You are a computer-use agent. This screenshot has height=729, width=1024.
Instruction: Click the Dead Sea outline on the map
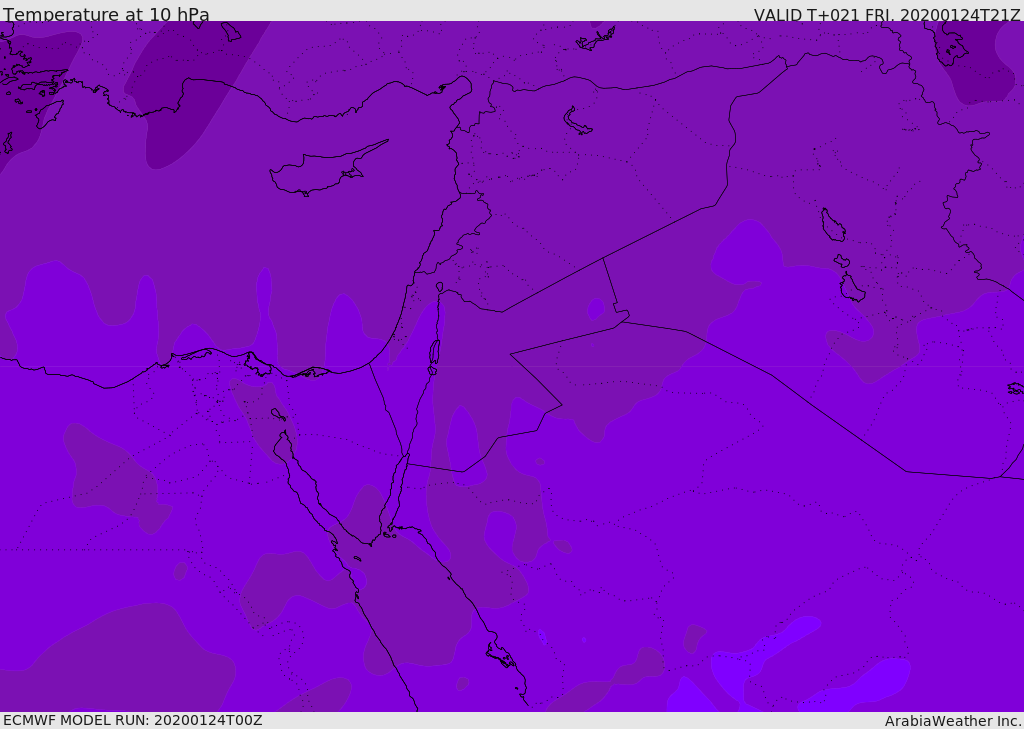(x=434, y=356)
